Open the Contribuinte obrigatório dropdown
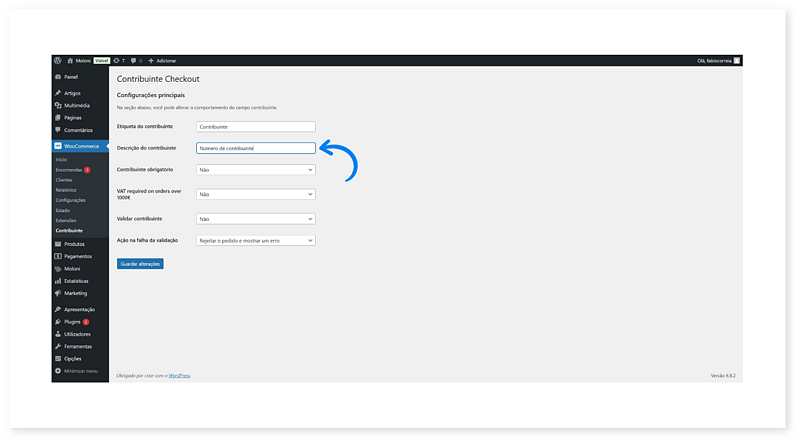Viewport: 800px width, 442px height. tap(256, 170)
